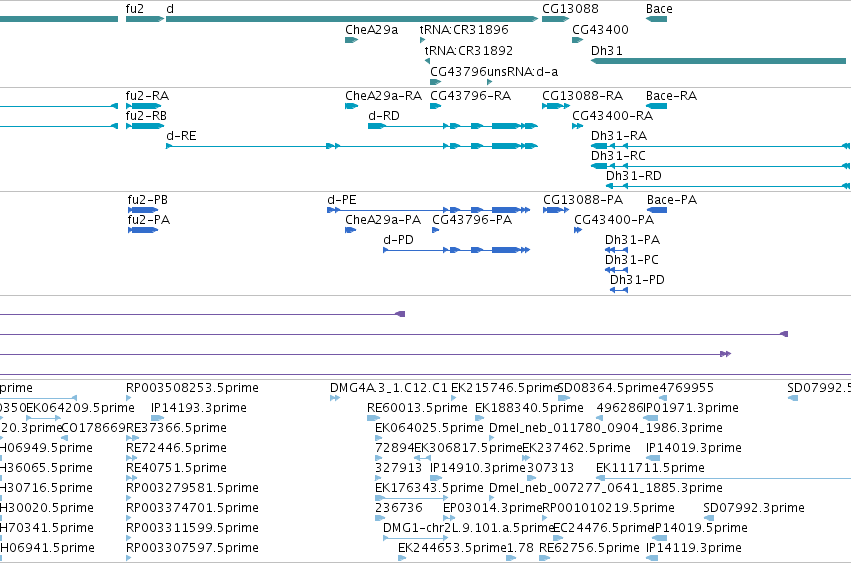Image resolution: width=851 pixels, height=563 pixels.
Task: Select the Dh31-RD transcript label
Action: click(633, 176)
